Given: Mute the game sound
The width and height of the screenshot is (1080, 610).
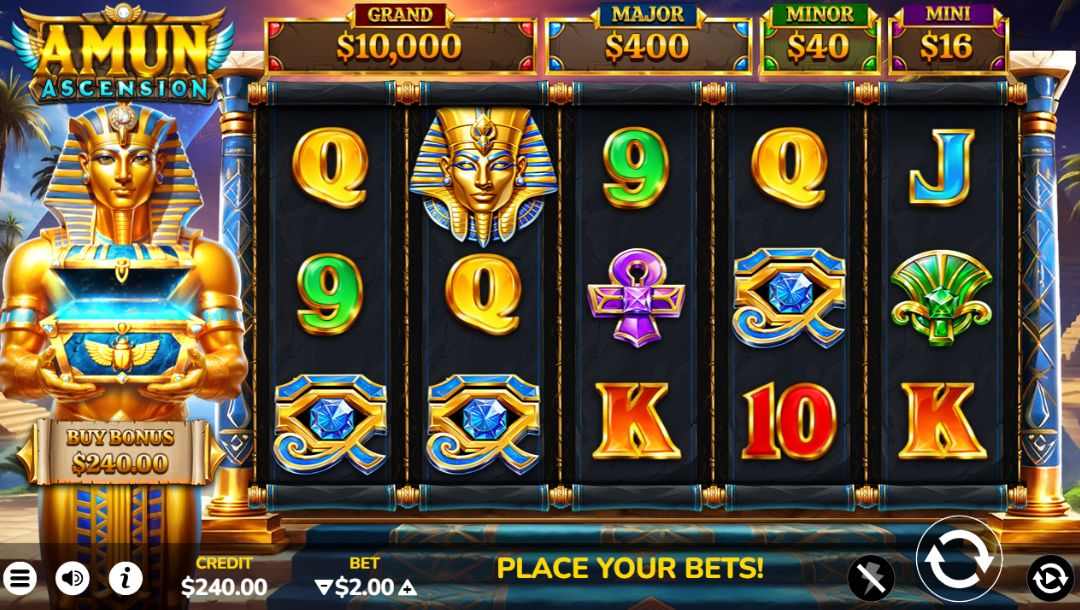Looking at the screenshot, I should [72, 578].
